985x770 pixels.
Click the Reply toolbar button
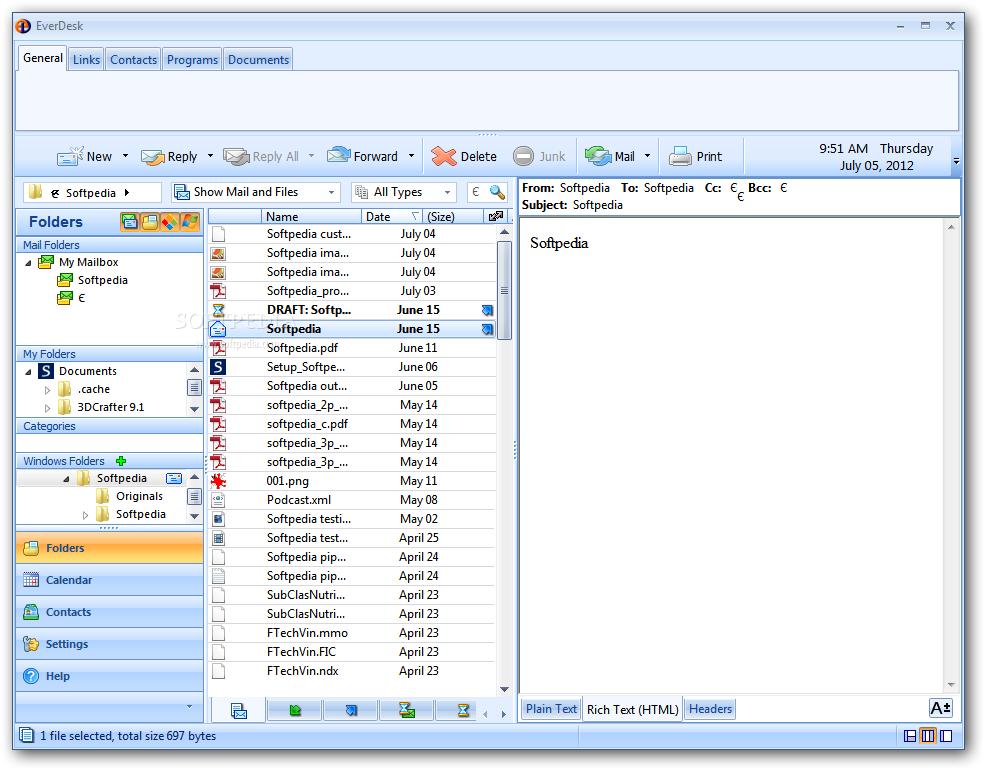pos(169,156)
